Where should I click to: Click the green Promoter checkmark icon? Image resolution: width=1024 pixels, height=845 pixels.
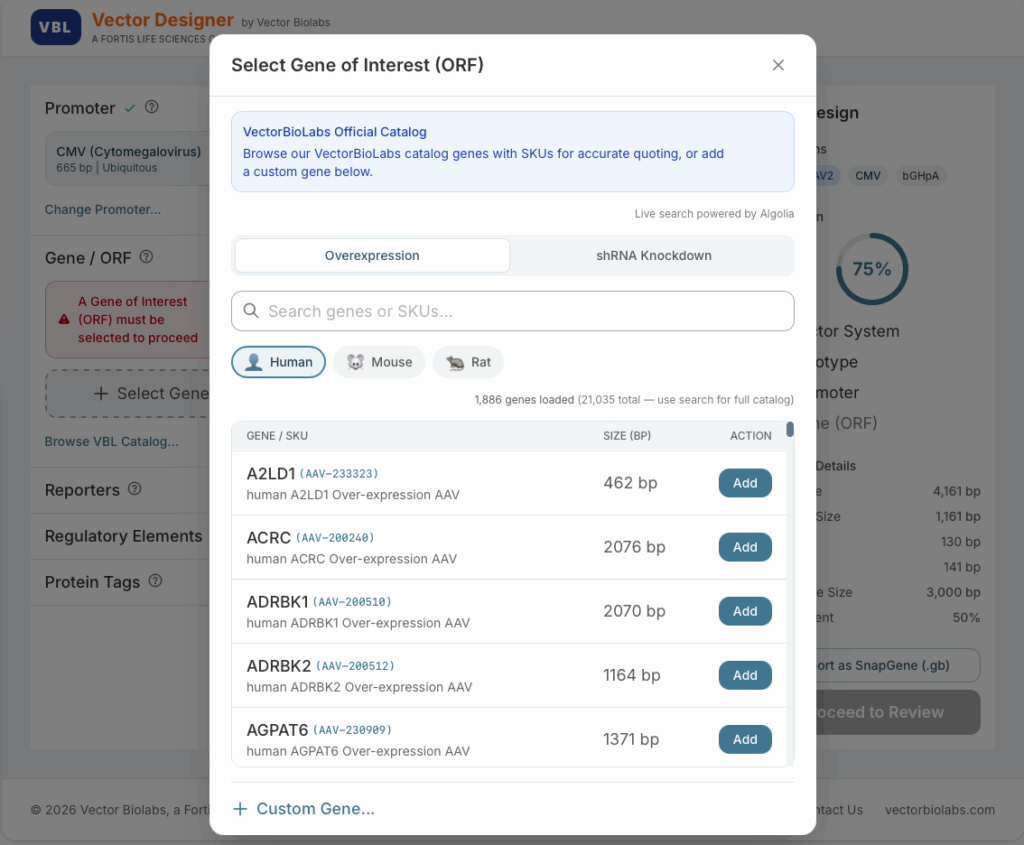pyautogui.click(x=130, y=108)
